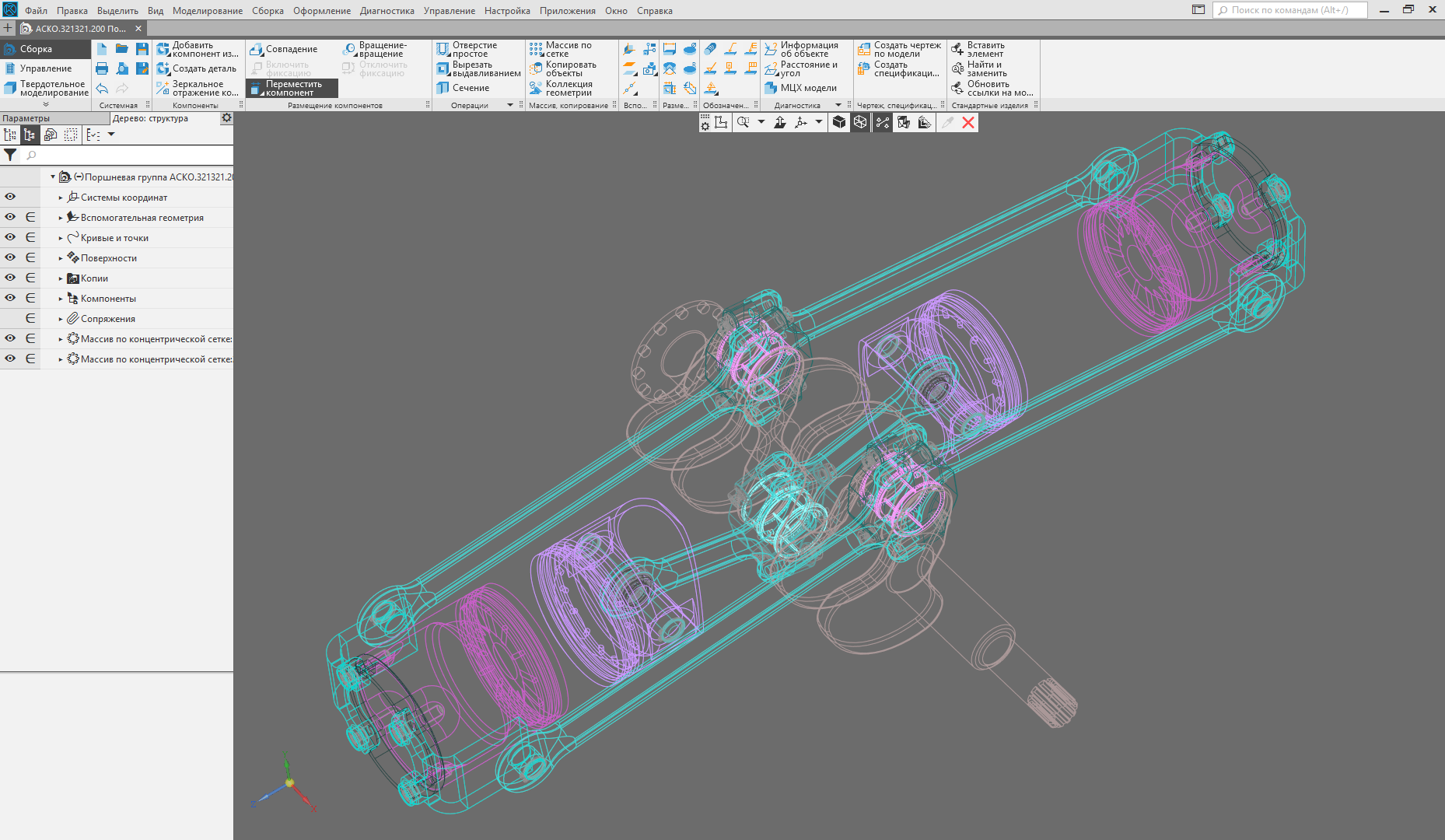This screenshot has height=840, width=1445.
Task: Select the Сборка toolbar set
Action: [x=45, y=49]
